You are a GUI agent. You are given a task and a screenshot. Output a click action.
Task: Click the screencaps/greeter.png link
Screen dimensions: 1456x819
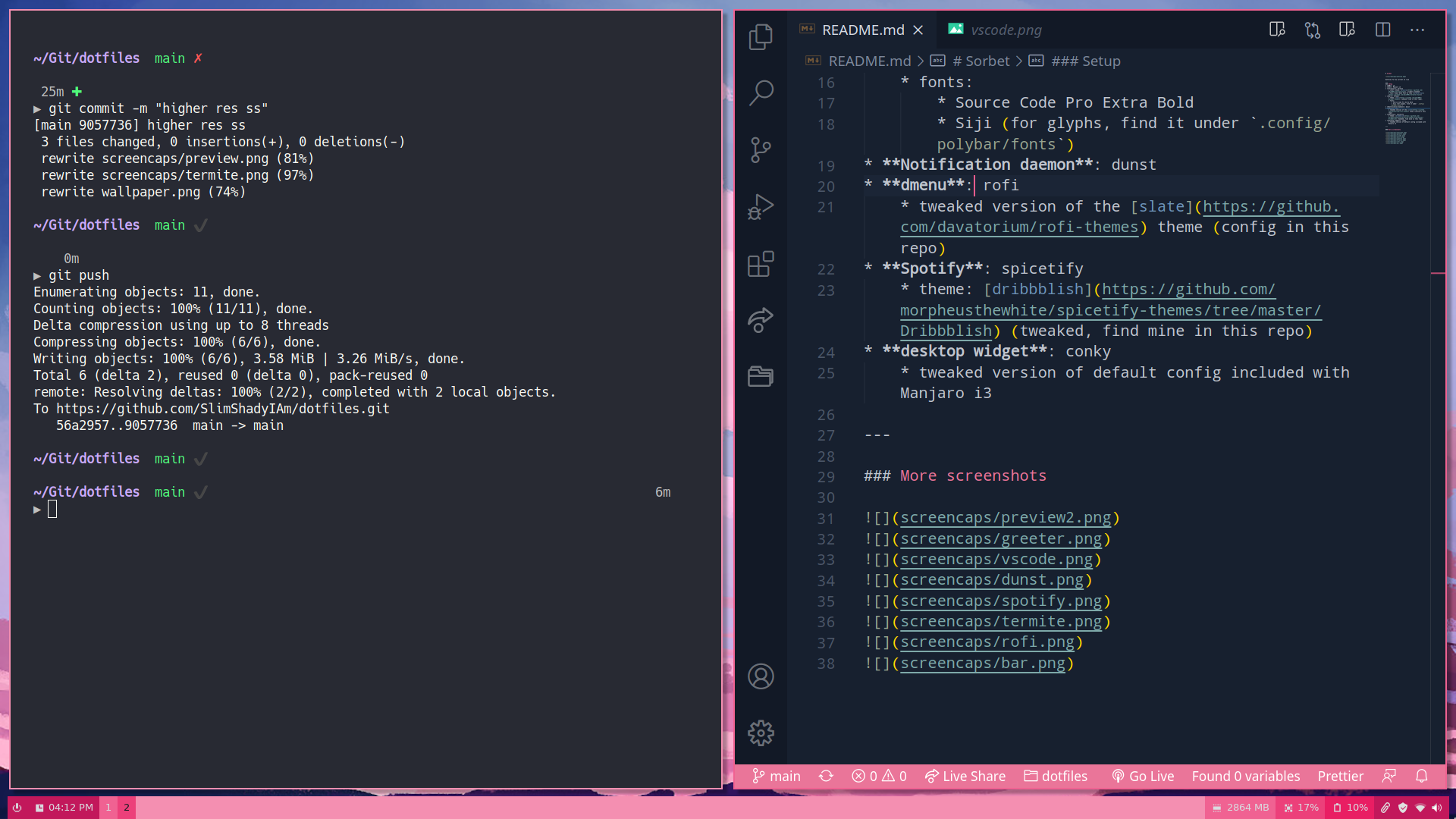point(1000,538)
